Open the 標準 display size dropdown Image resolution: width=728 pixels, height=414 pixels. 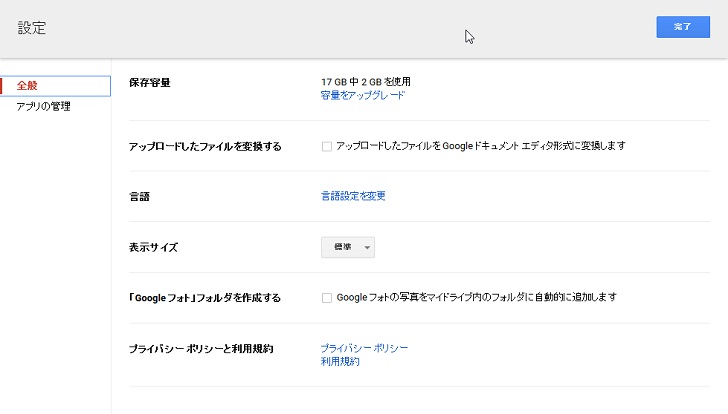tap(346, 247)
